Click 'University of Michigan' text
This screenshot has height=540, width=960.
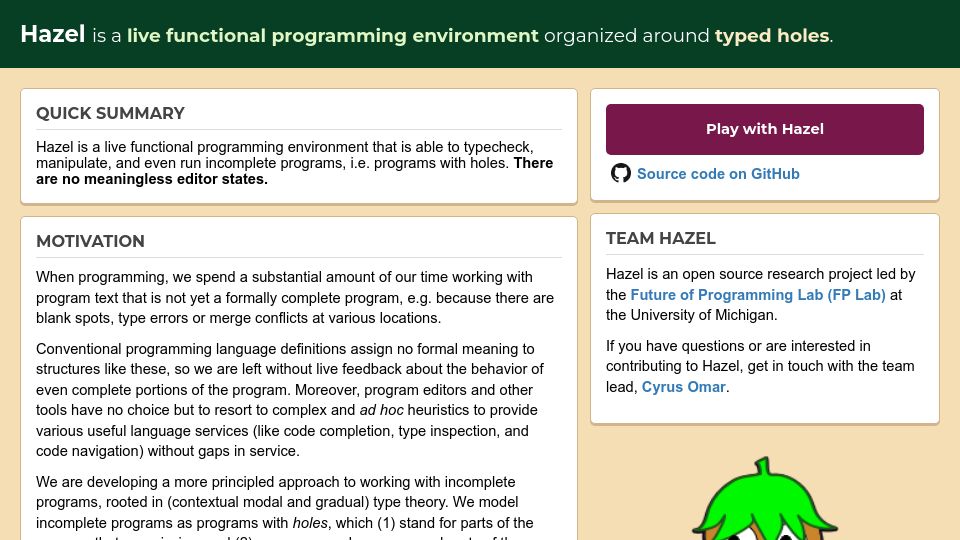pyautogui.click(x=703, y=315)
